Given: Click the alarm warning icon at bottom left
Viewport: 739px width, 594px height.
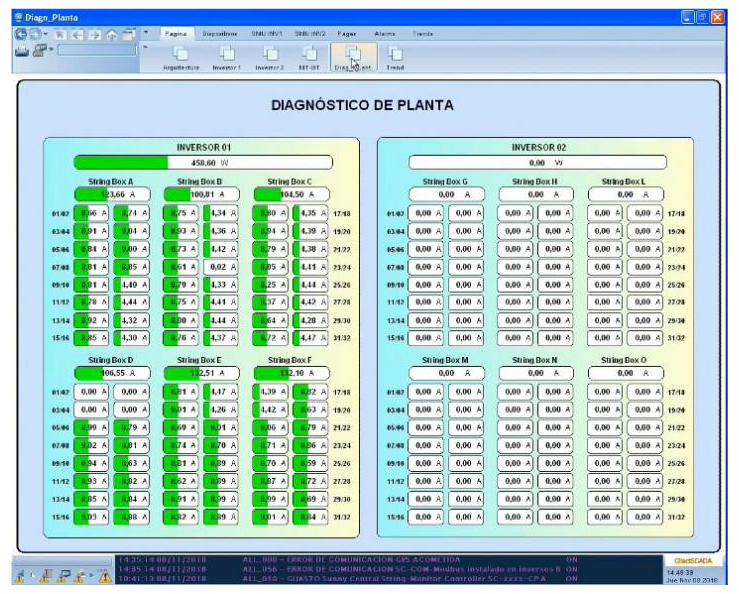Looking at the screenshot, I should click(104, 576).
